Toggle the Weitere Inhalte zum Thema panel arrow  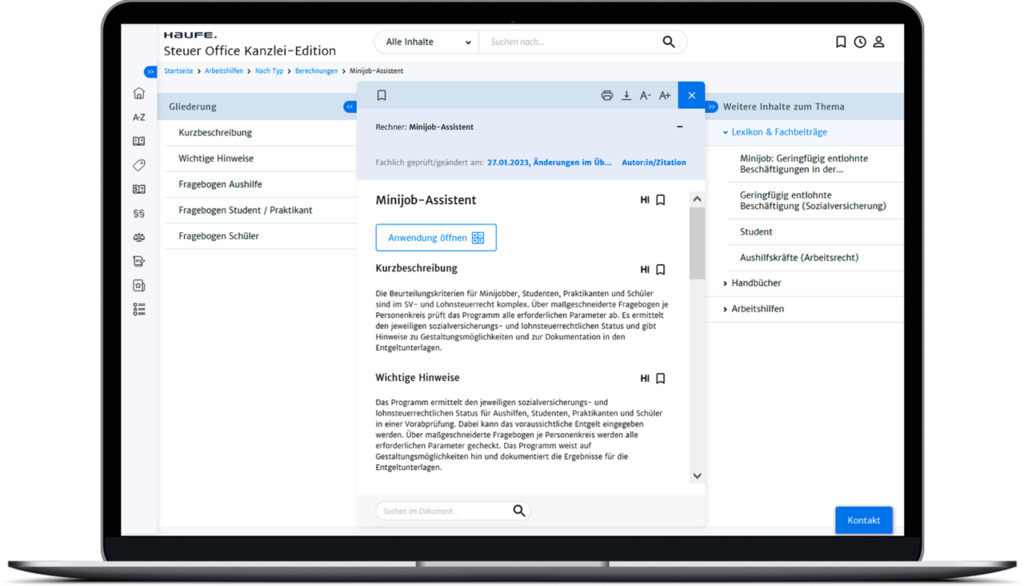point(712,106)
